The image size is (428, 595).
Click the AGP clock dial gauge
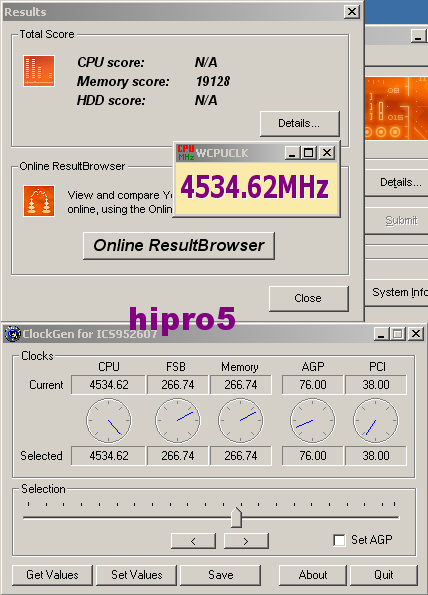[313, 420]
